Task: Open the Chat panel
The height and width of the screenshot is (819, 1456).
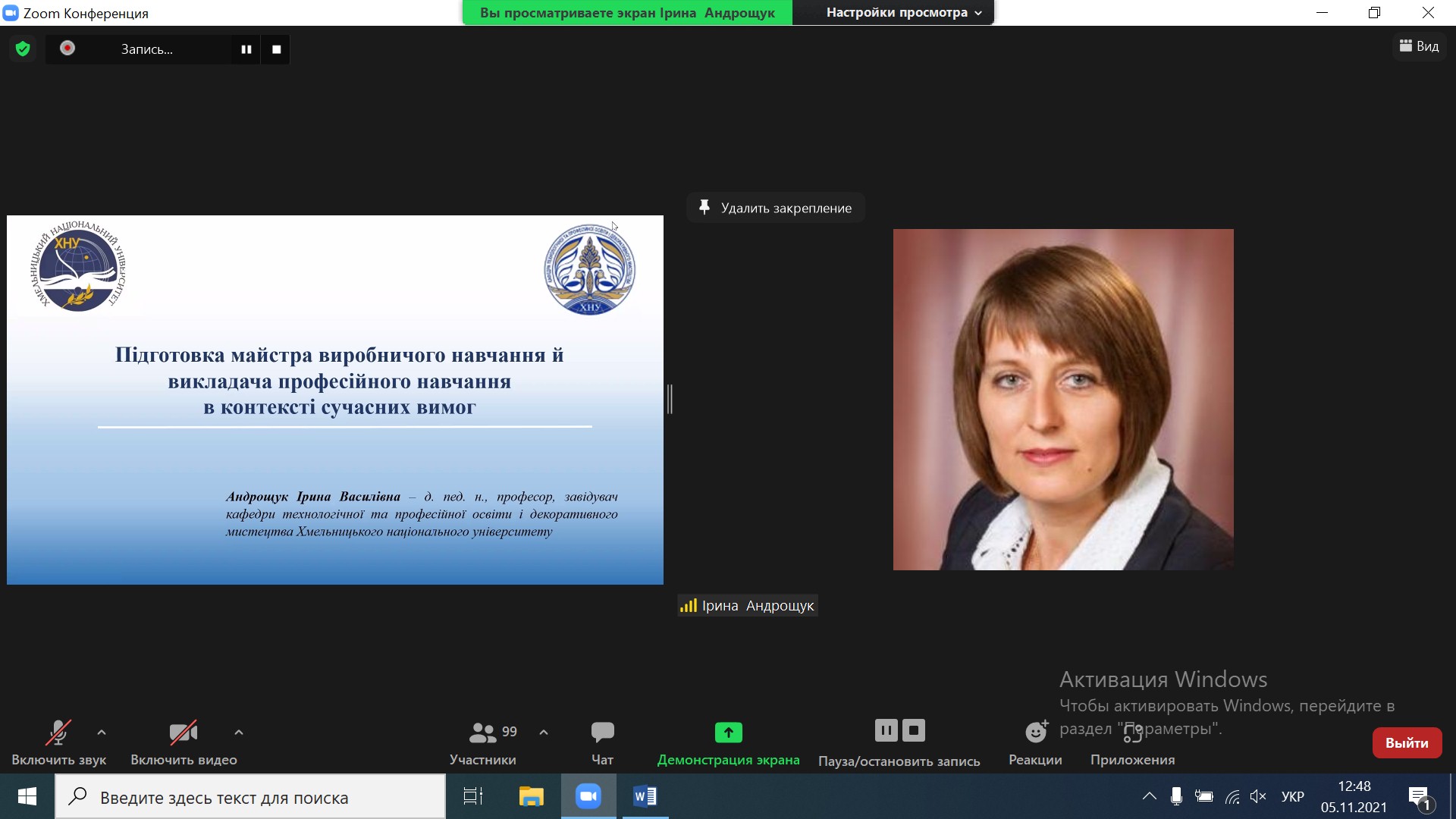Action: (602, 742)
